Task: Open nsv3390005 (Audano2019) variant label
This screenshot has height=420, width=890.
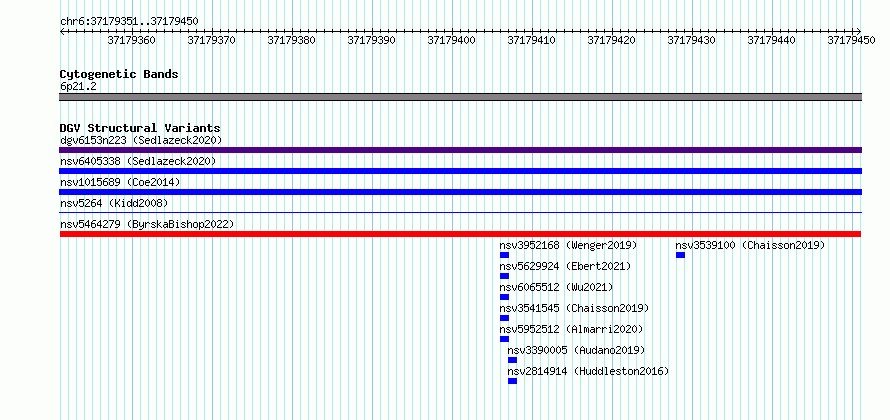Action: point(576,350)
